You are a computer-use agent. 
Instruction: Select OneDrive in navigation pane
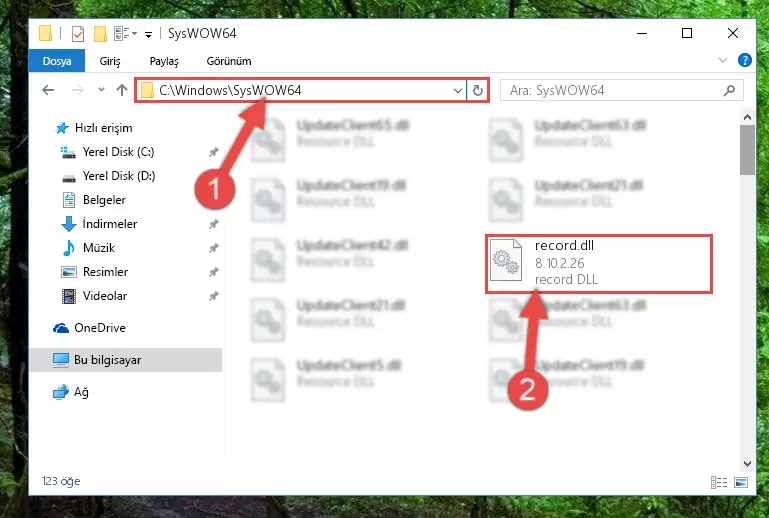100,328
